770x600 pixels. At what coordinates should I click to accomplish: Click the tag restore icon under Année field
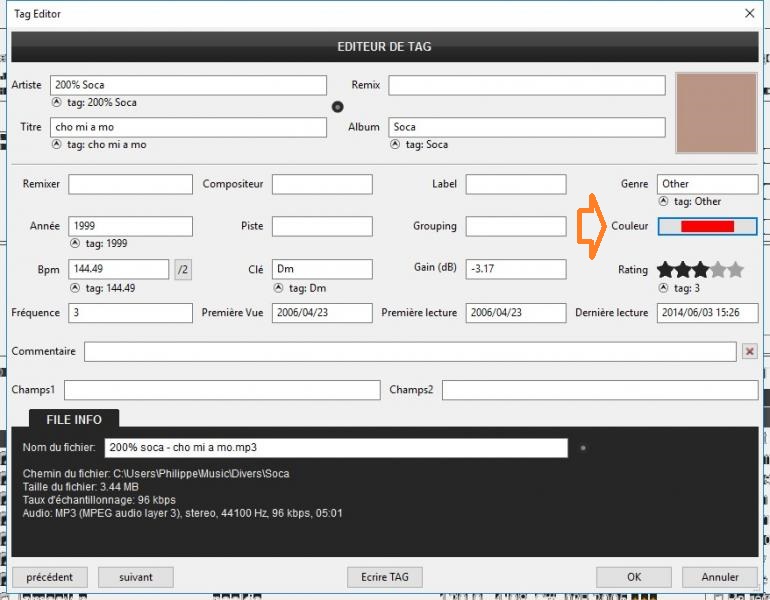click(74, 243)
